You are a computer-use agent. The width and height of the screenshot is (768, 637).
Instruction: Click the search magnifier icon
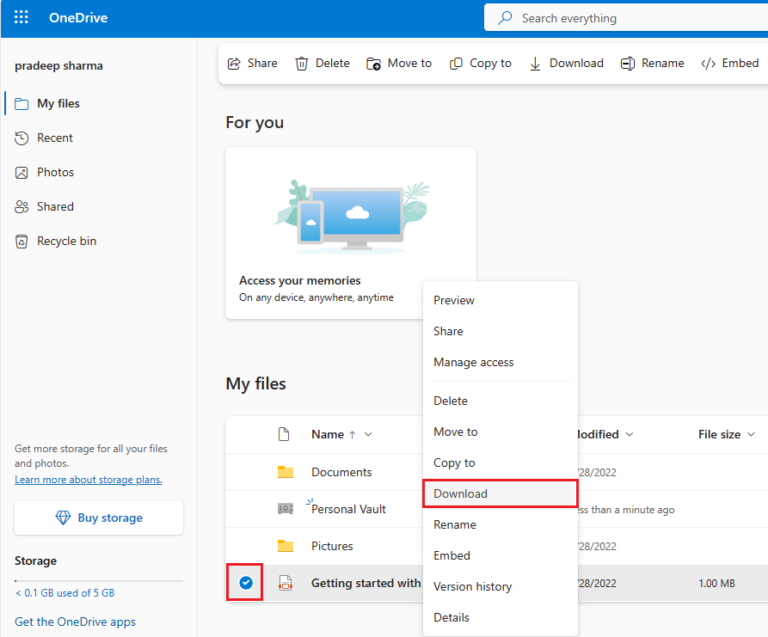(504, 18)
